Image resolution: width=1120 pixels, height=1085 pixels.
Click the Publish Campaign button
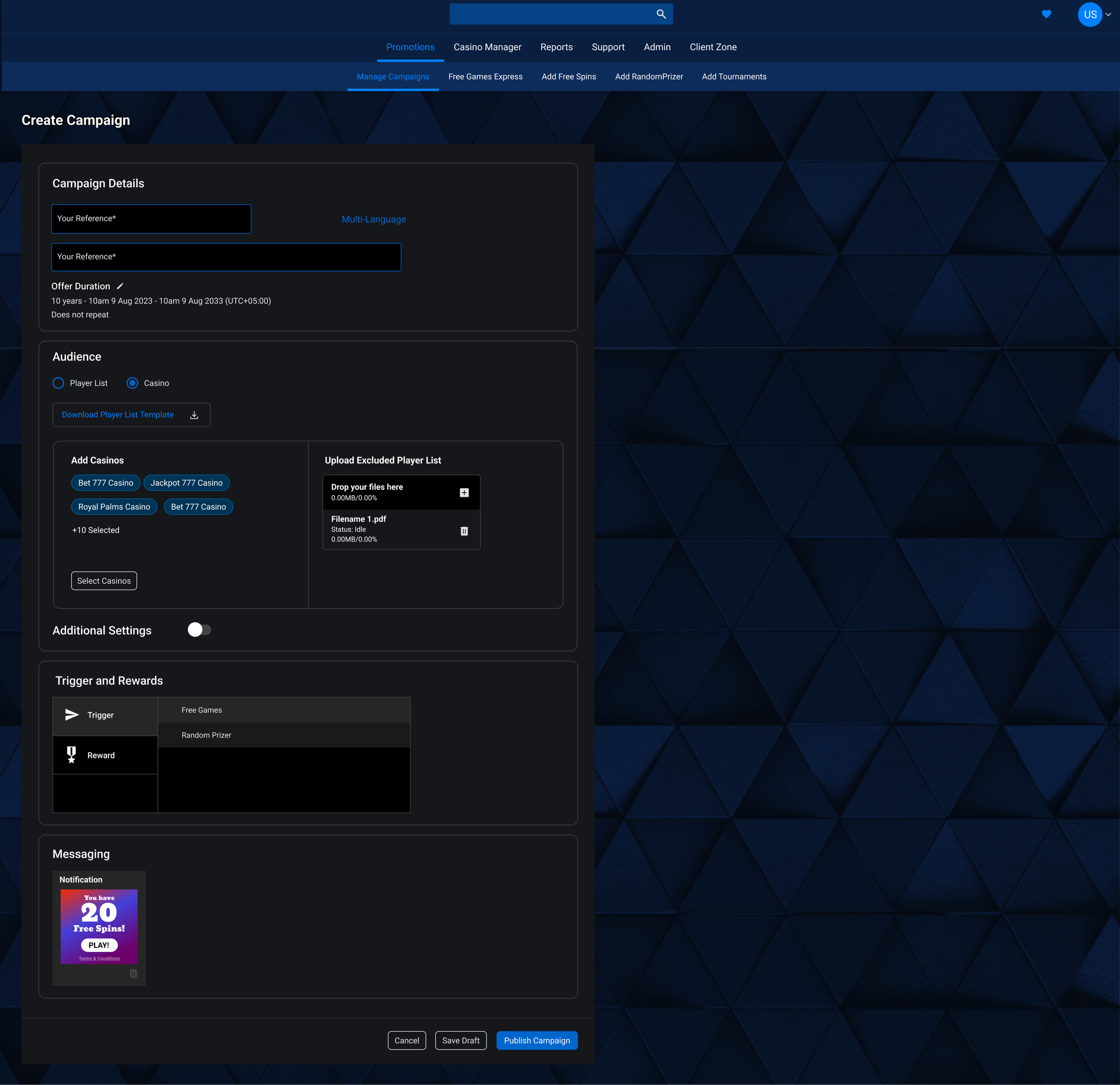click(x=537, y=1041)
